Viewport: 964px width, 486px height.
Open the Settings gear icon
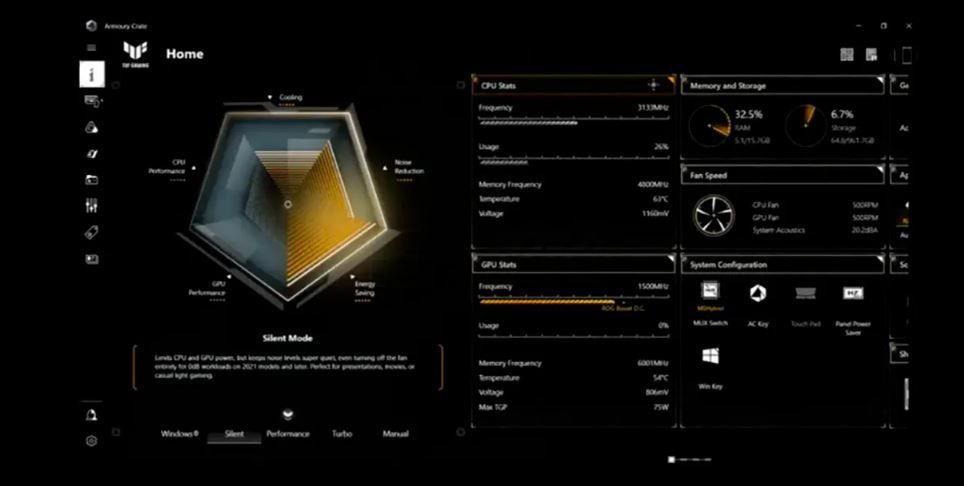point(92,441)
